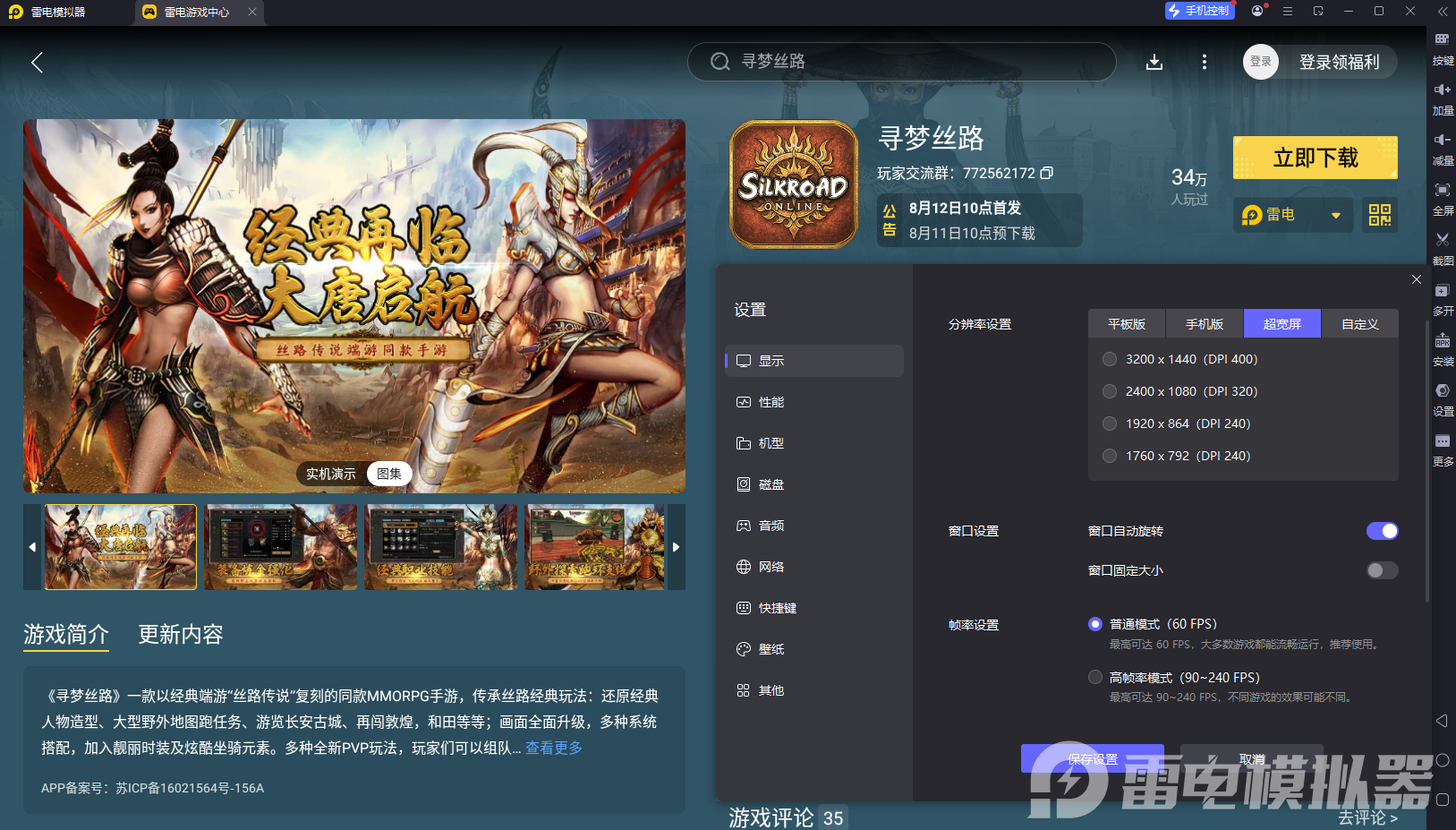Show the QR code for download
This screenshot has width=1456, height=830.
pos(1380,215)
